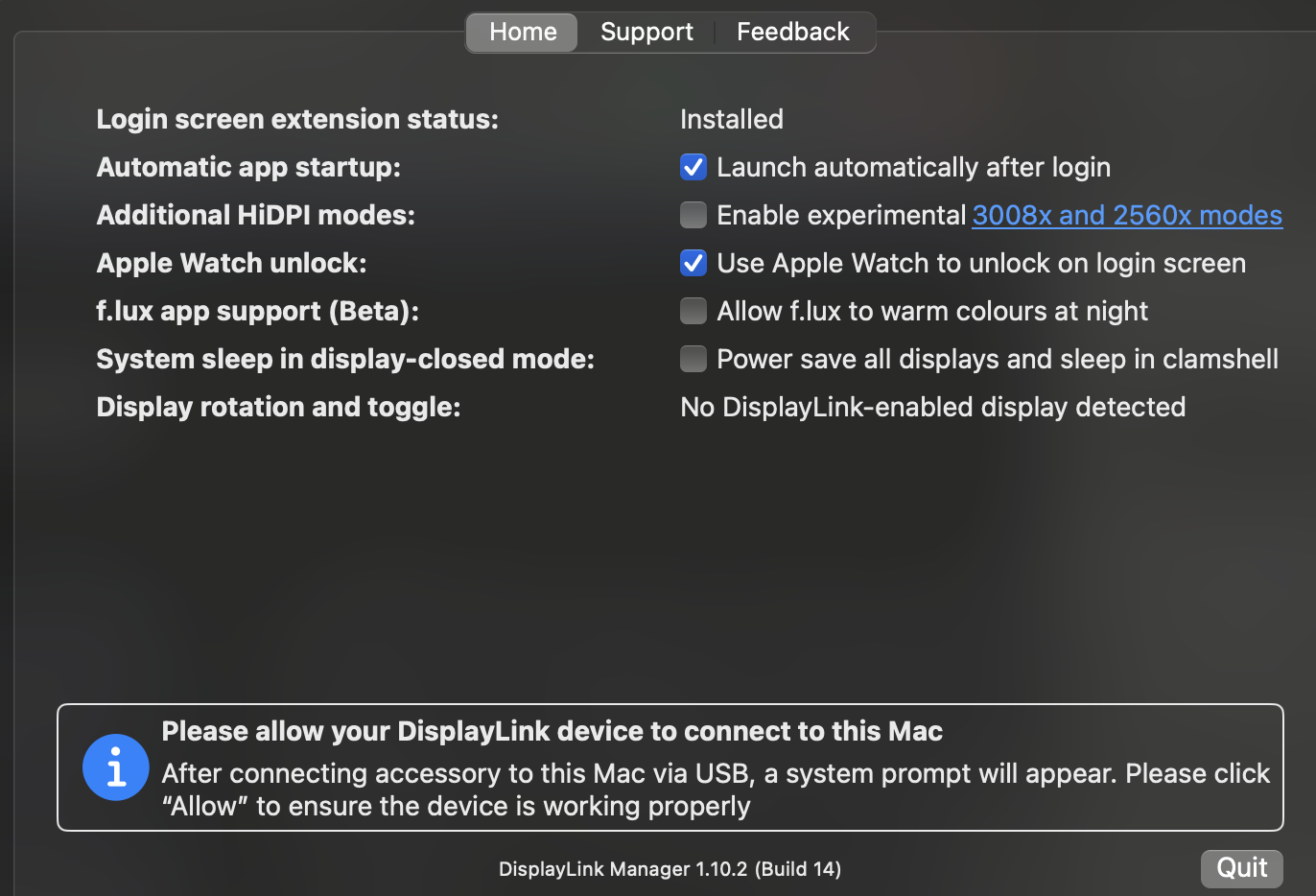Viewport: 1316px width, 896px height.
Task: Click the Please allow your DisplayLink device heading
Action: click(x=552, y=731)
